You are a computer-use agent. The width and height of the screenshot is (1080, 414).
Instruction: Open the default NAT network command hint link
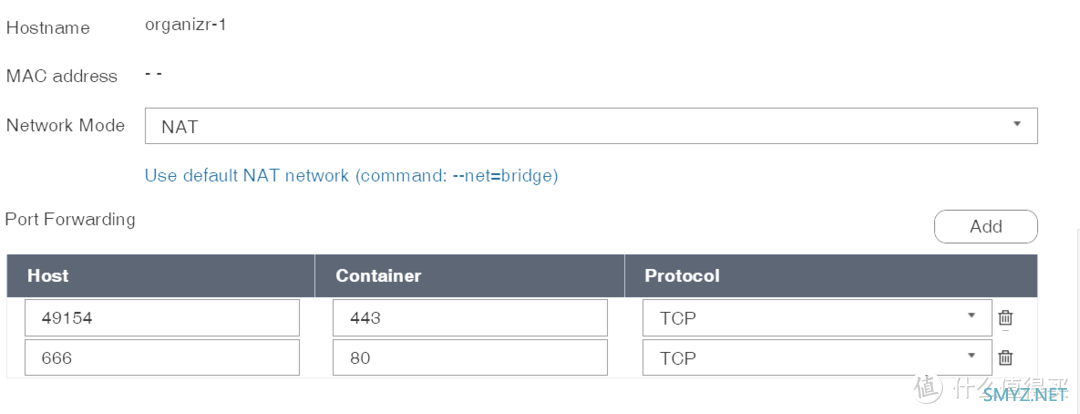click(x=351, y=176)
